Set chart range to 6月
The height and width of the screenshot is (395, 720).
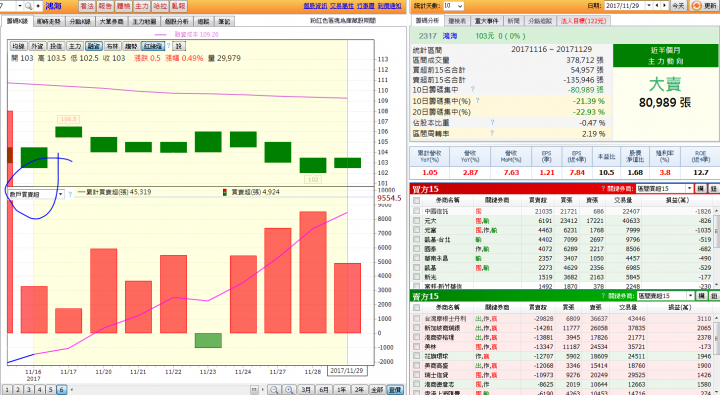click(324, 389)
